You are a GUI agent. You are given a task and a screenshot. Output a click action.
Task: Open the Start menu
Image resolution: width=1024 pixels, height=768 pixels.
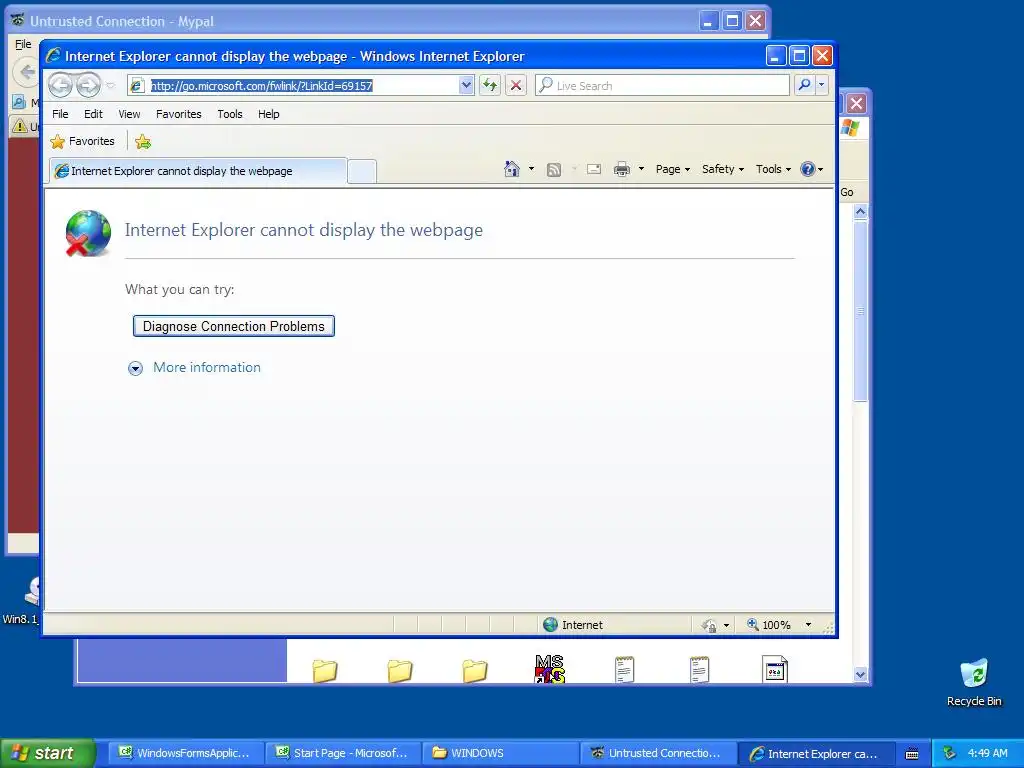(x=48, y=753)
